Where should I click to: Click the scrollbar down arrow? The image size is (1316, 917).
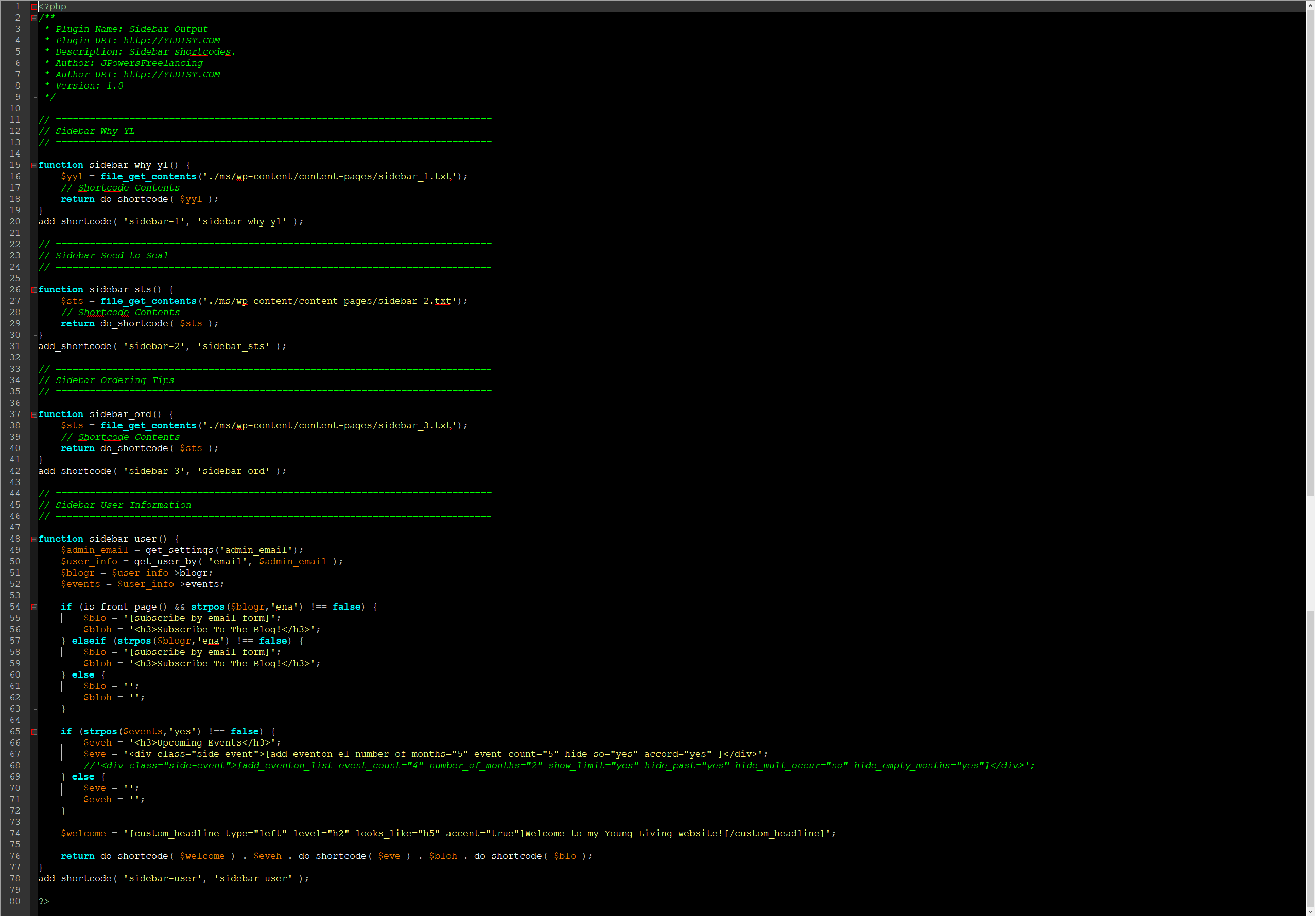1310,911
